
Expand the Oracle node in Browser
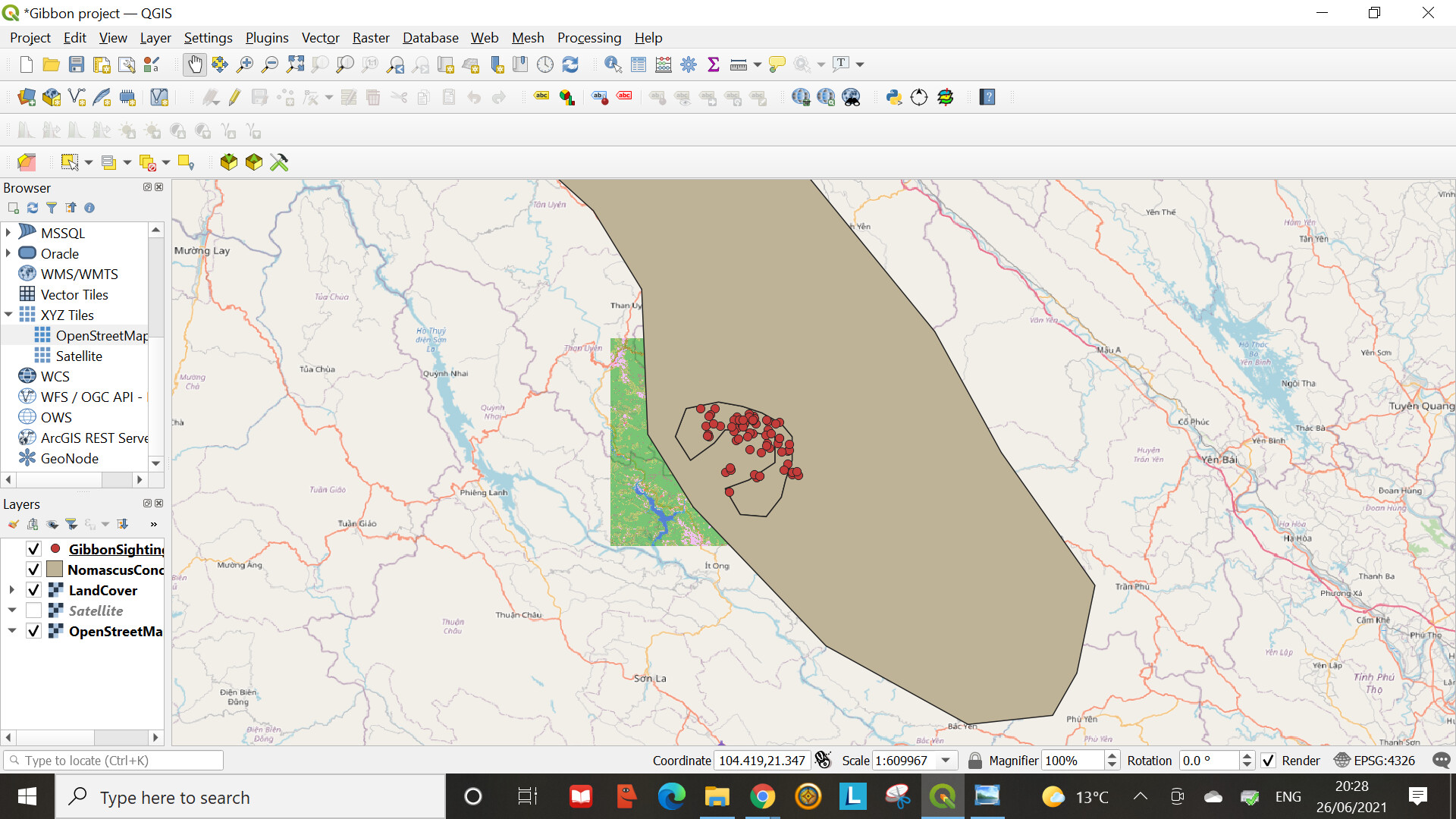click(x=8, y=253)
